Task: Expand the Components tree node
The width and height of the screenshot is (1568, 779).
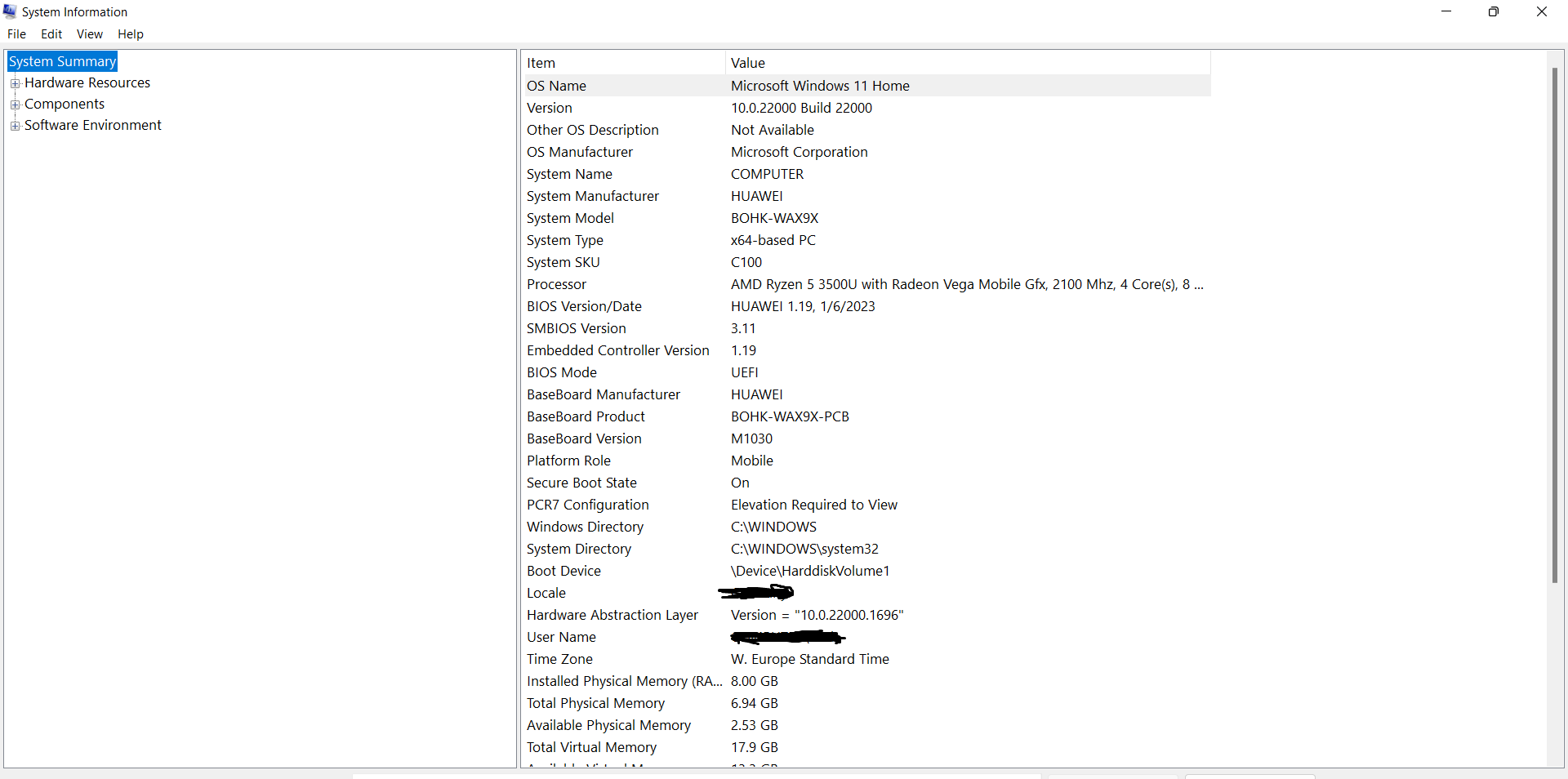Action: click(16, 104)
